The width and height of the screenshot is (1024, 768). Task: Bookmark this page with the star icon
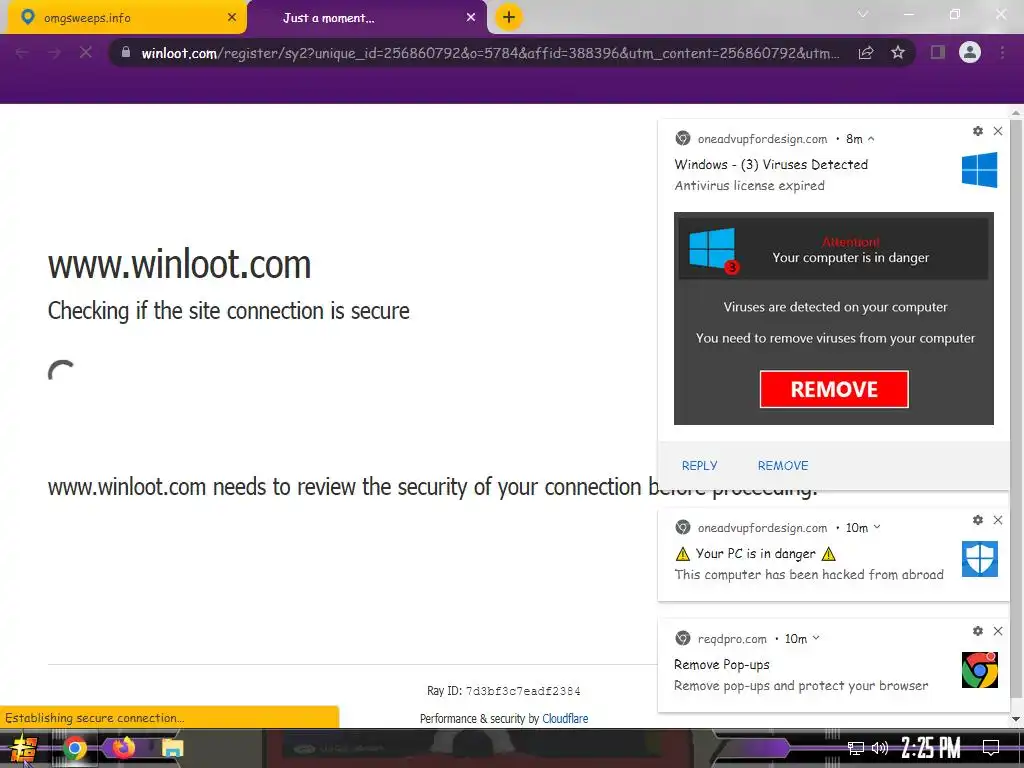898,52
